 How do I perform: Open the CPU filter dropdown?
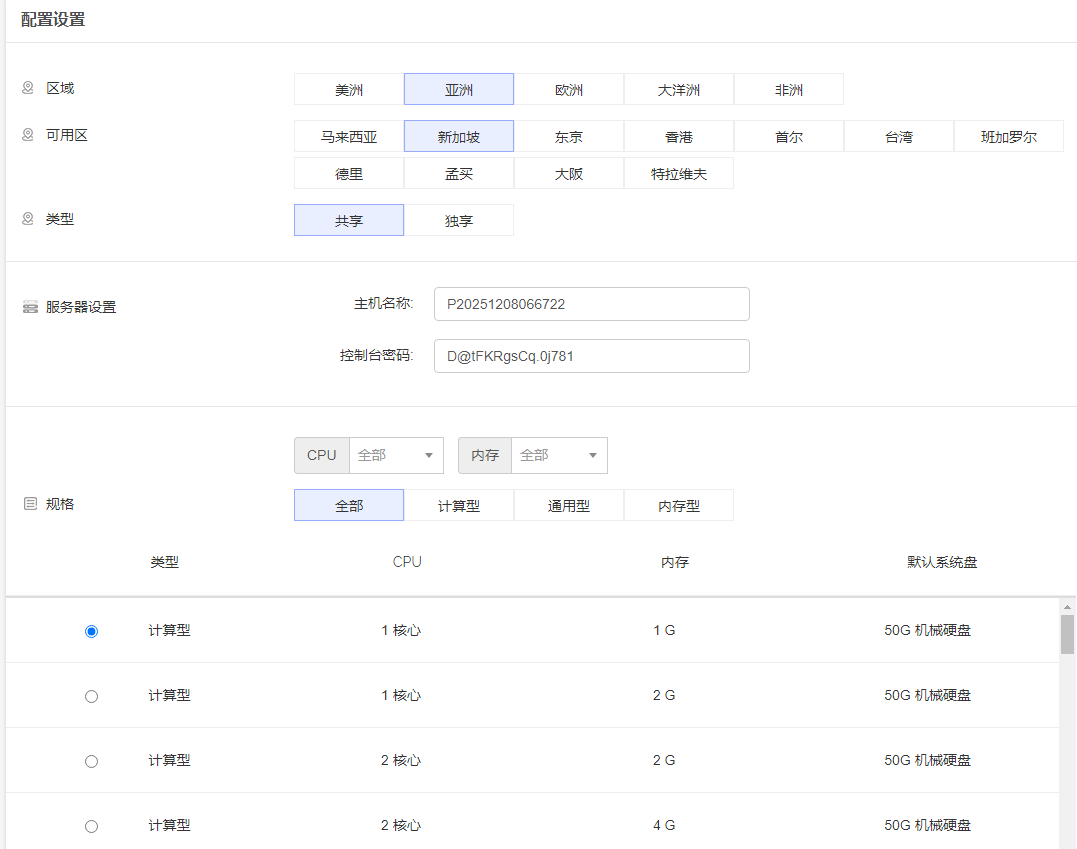click(x=396, y=455)
